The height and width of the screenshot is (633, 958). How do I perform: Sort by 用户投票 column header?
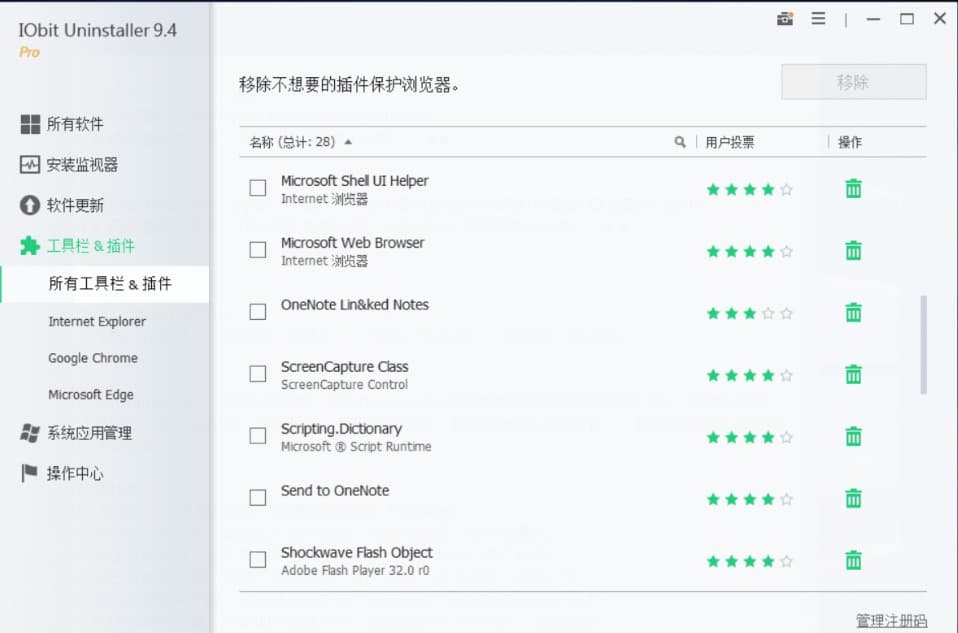tap(729, 142)
